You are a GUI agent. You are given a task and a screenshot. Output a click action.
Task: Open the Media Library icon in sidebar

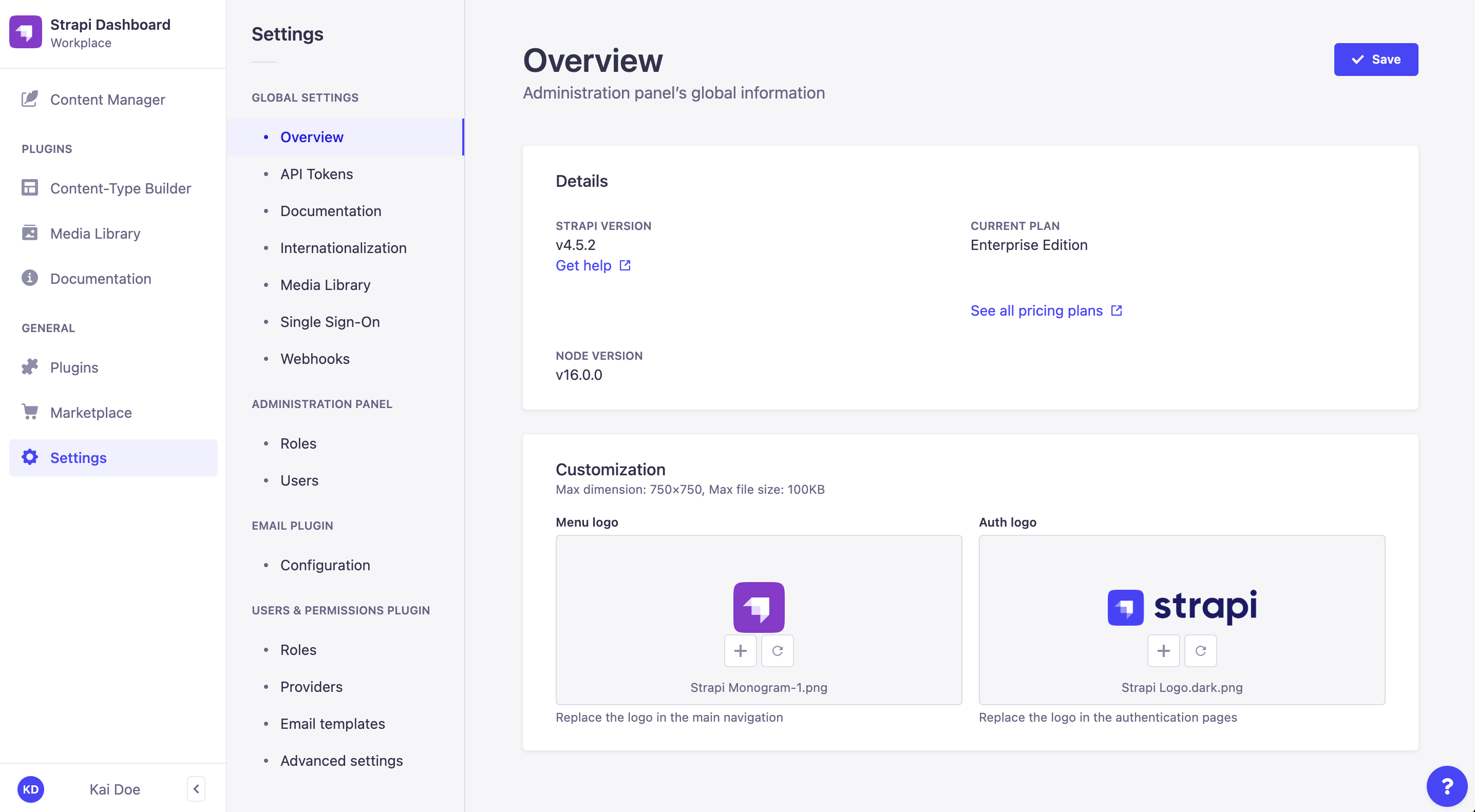(30, 233)
